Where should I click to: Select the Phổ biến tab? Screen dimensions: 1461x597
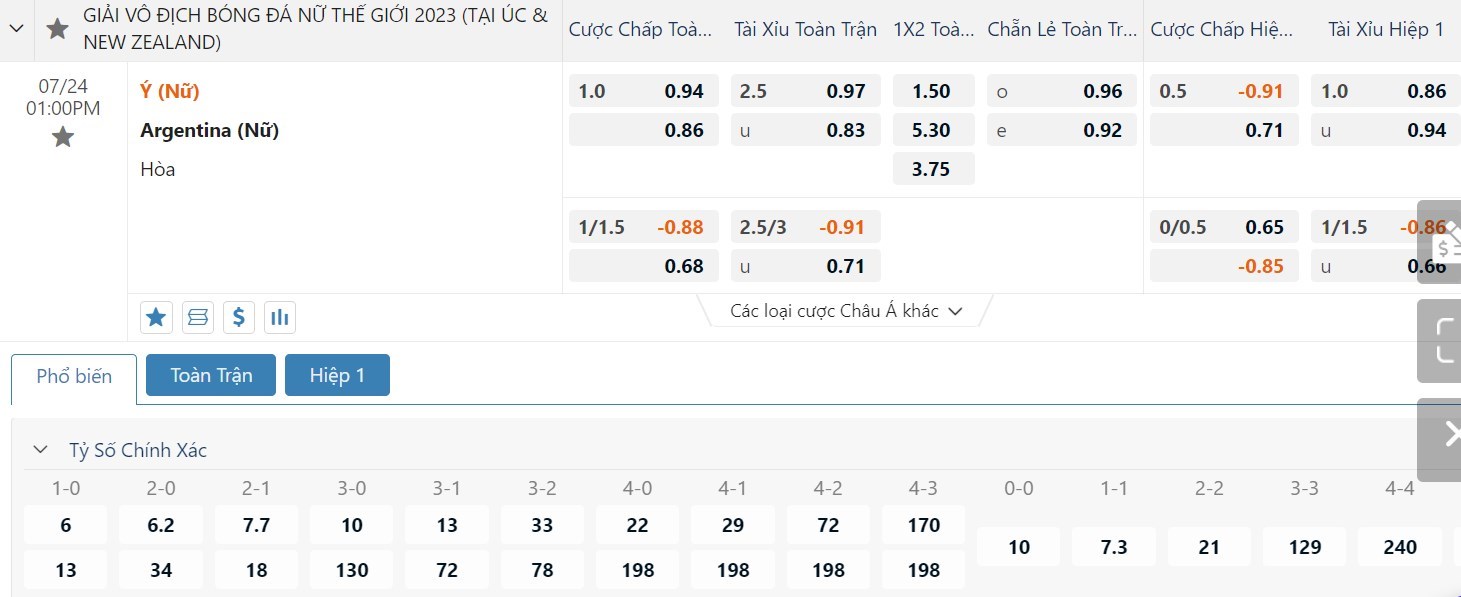click(74, 377)
